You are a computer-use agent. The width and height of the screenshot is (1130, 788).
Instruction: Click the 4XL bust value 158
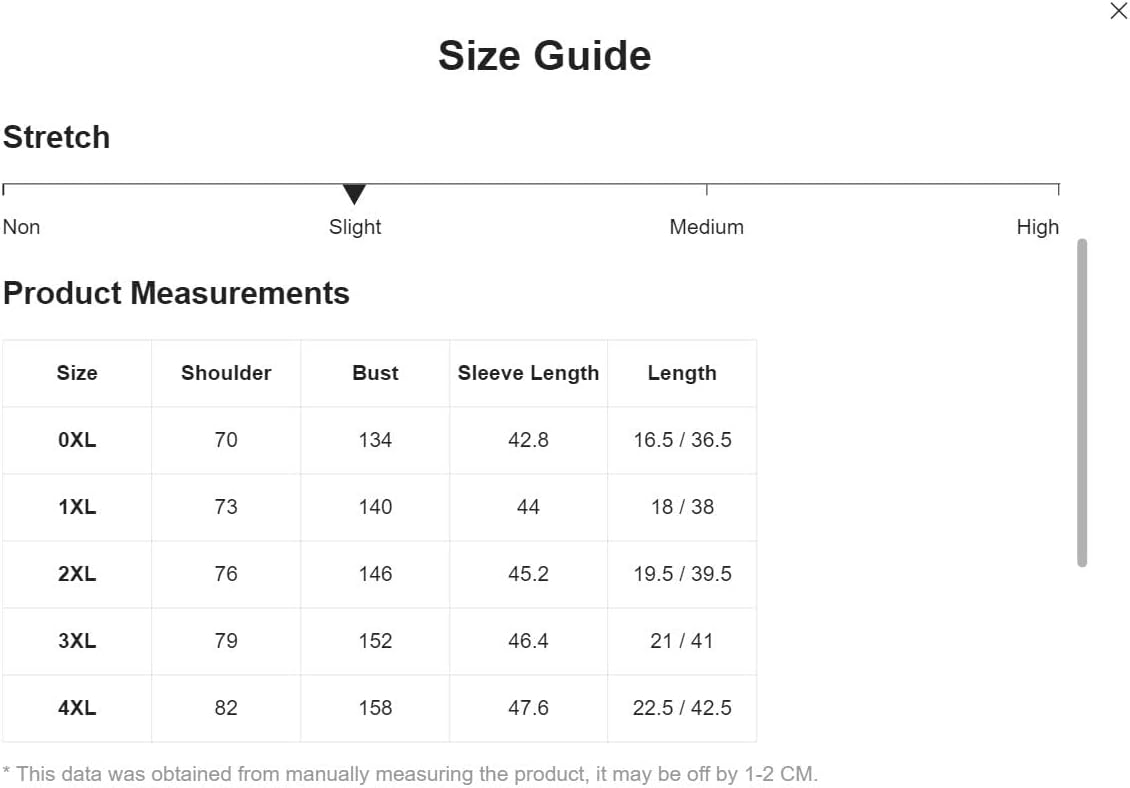(x=375, y=708)
